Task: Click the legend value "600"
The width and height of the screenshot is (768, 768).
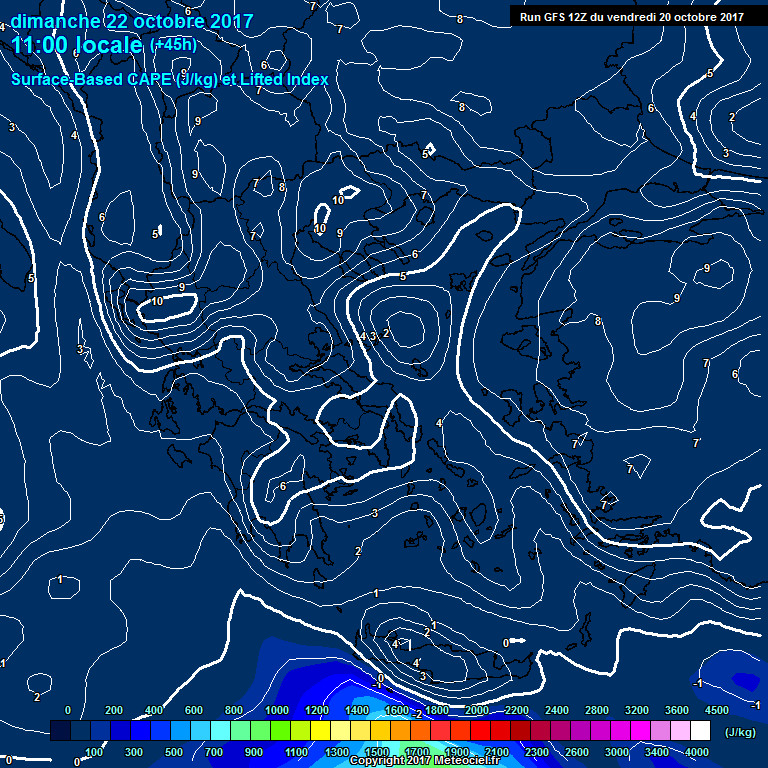Action: [x=193, y=710]
